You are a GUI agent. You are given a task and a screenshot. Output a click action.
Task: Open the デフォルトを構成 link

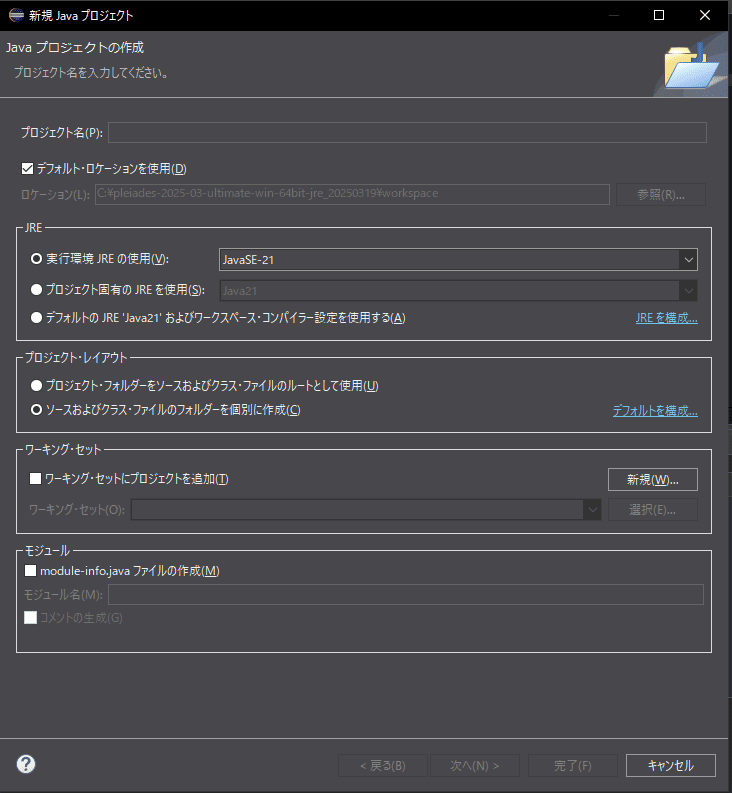coord(654,410)
